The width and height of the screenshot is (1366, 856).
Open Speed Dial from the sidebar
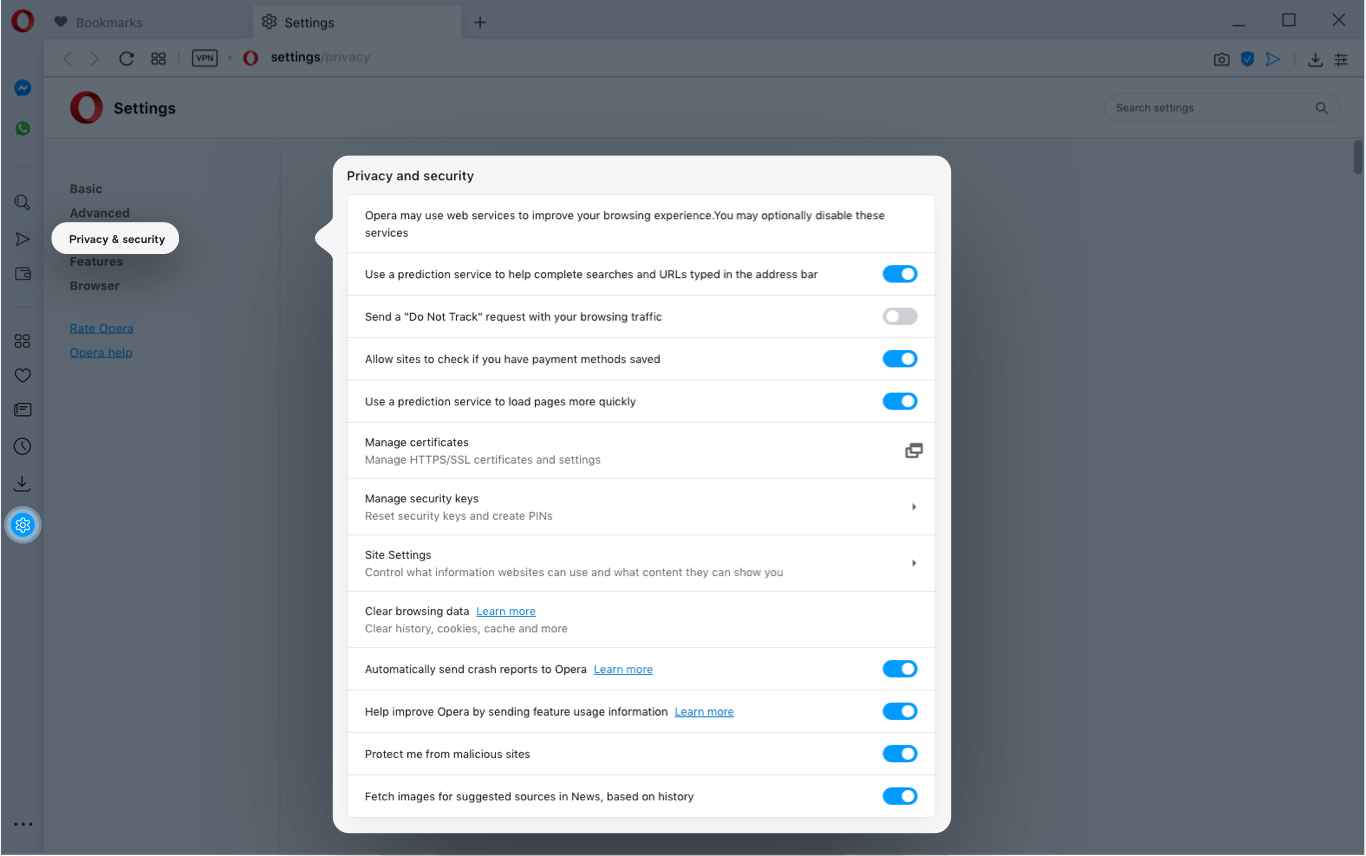coord(22,341)
